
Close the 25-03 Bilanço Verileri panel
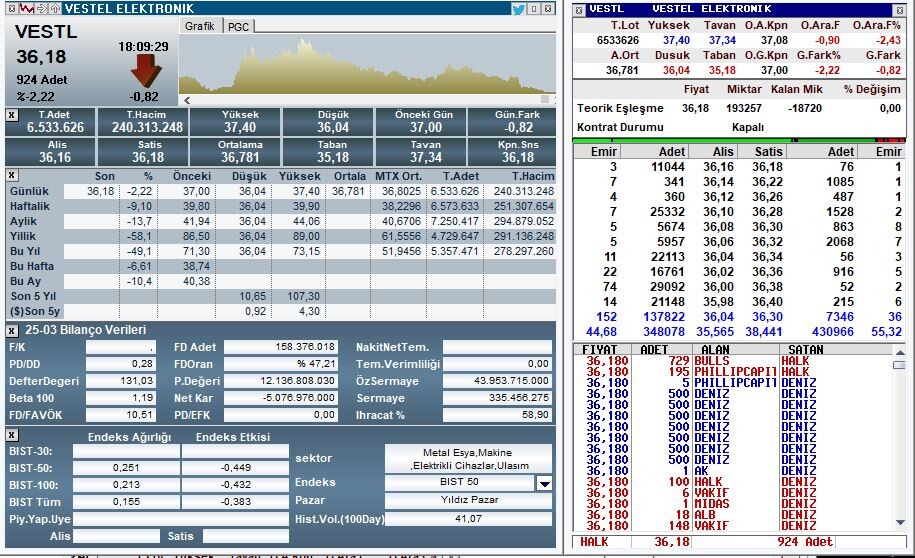(x=12, y=331)
